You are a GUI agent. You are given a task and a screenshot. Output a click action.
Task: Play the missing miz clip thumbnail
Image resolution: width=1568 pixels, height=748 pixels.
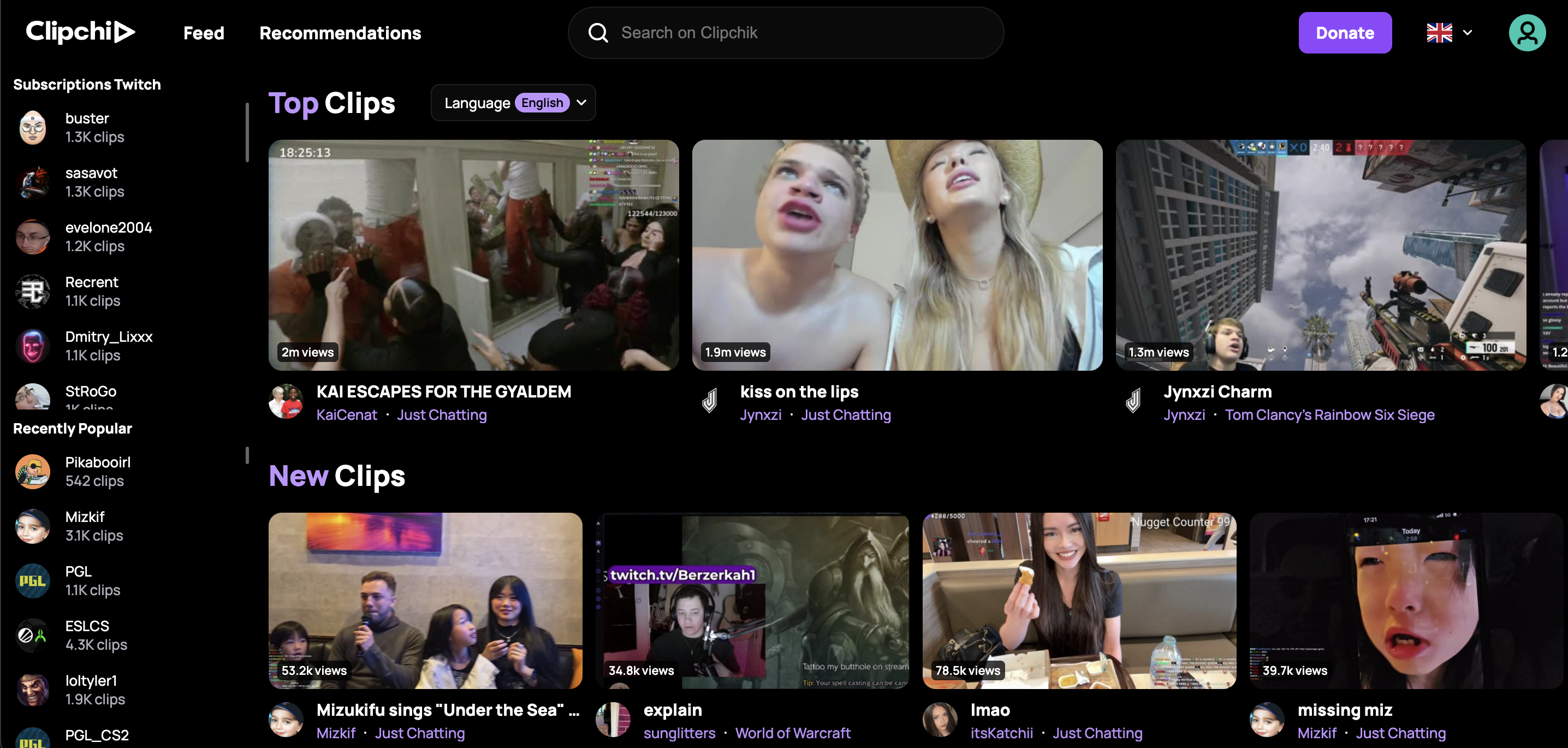tap(1407, 601)
